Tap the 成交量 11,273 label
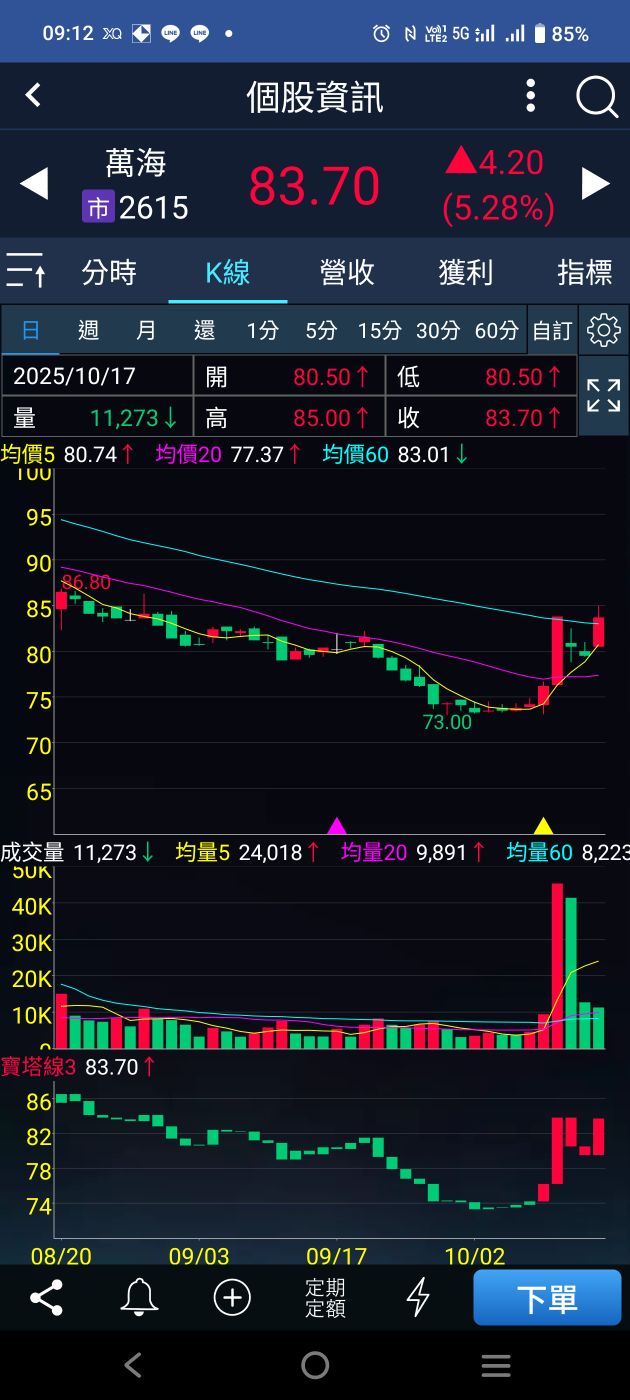This screenshot has width=630, height=1400. 77,852
